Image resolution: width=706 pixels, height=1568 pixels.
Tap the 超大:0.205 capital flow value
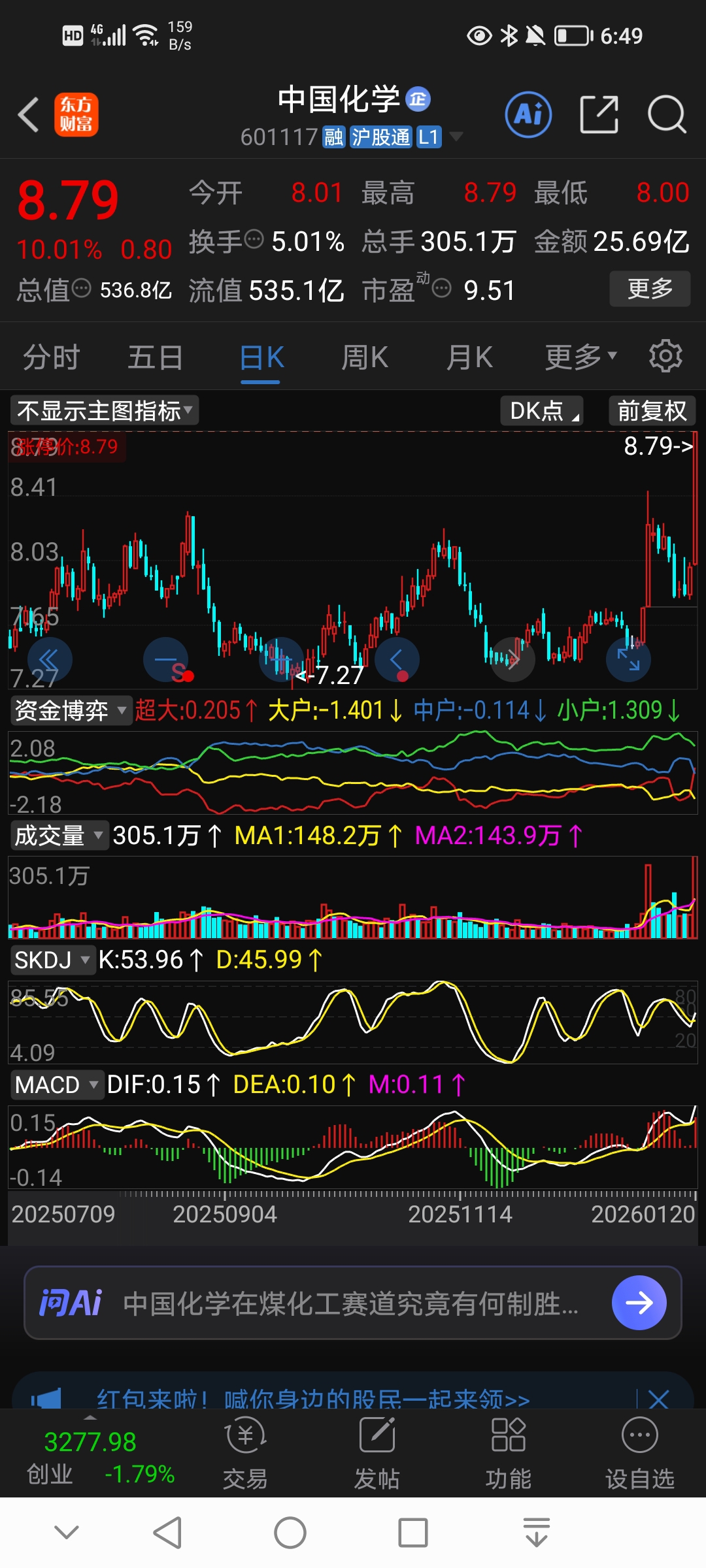click(x=197, y=710)
